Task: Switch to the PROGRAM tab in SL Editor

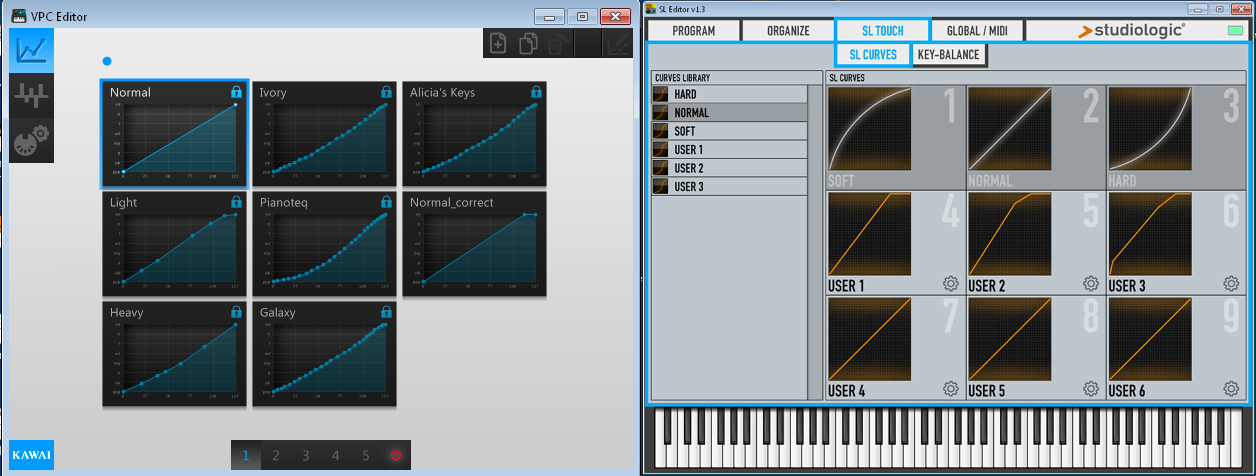Action: (693, 31)
